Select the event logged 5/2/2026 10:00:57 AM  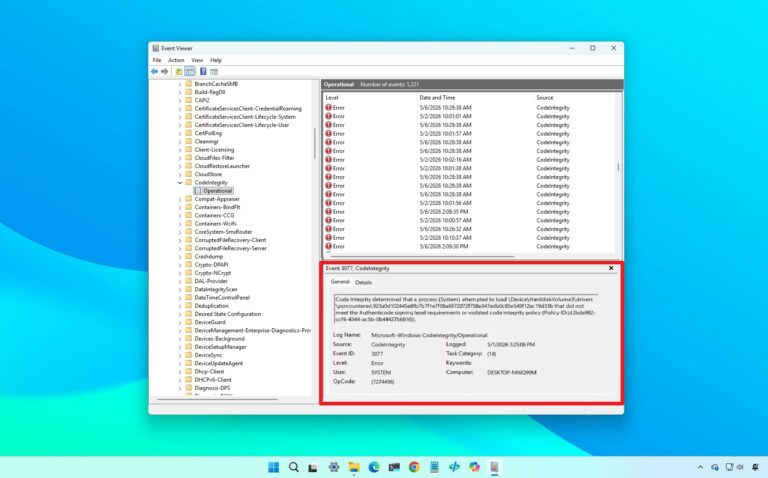click(469, 220)
